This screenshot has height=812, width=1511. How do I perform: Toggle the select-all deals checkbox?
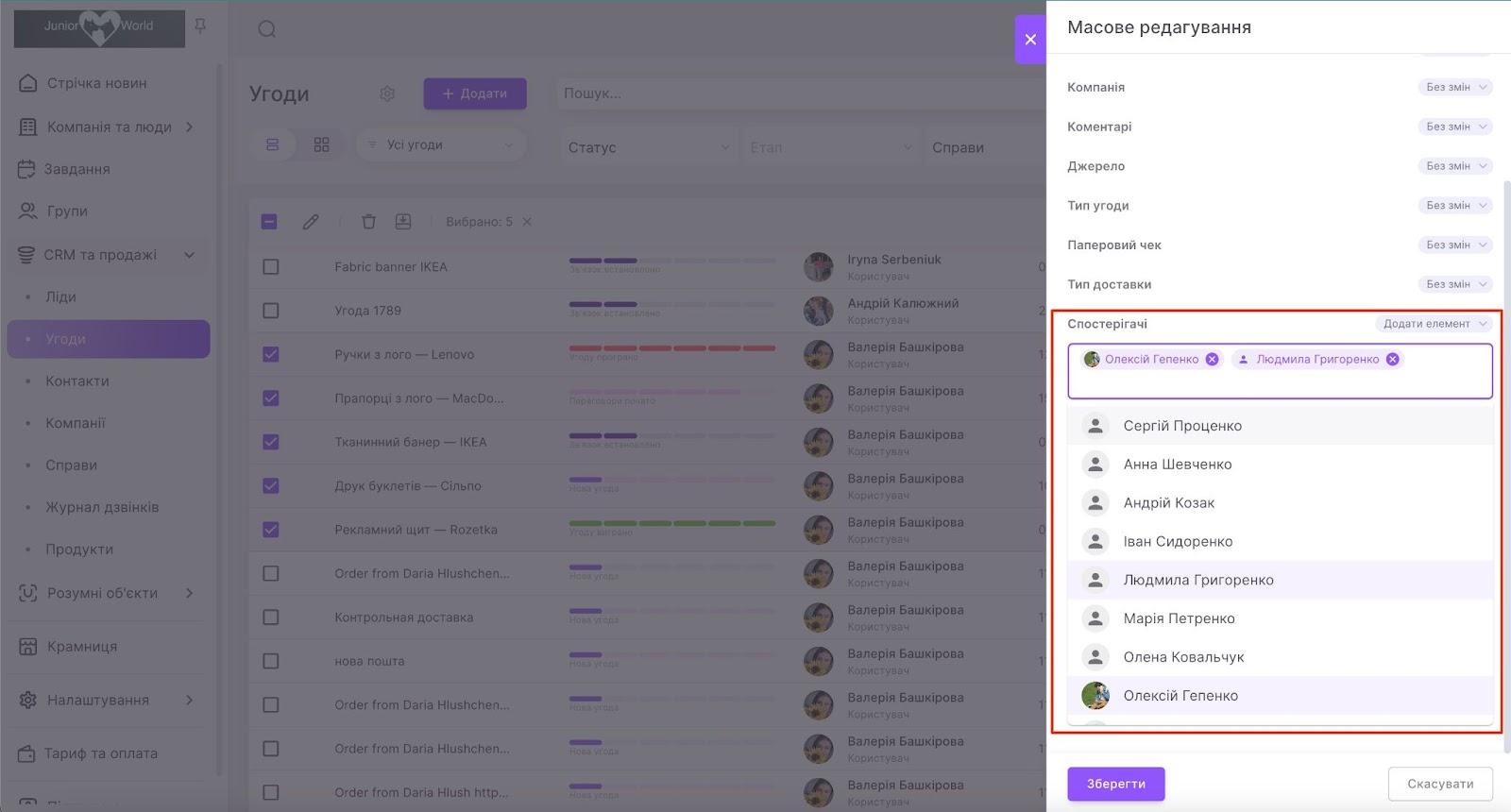click(269, 222)
